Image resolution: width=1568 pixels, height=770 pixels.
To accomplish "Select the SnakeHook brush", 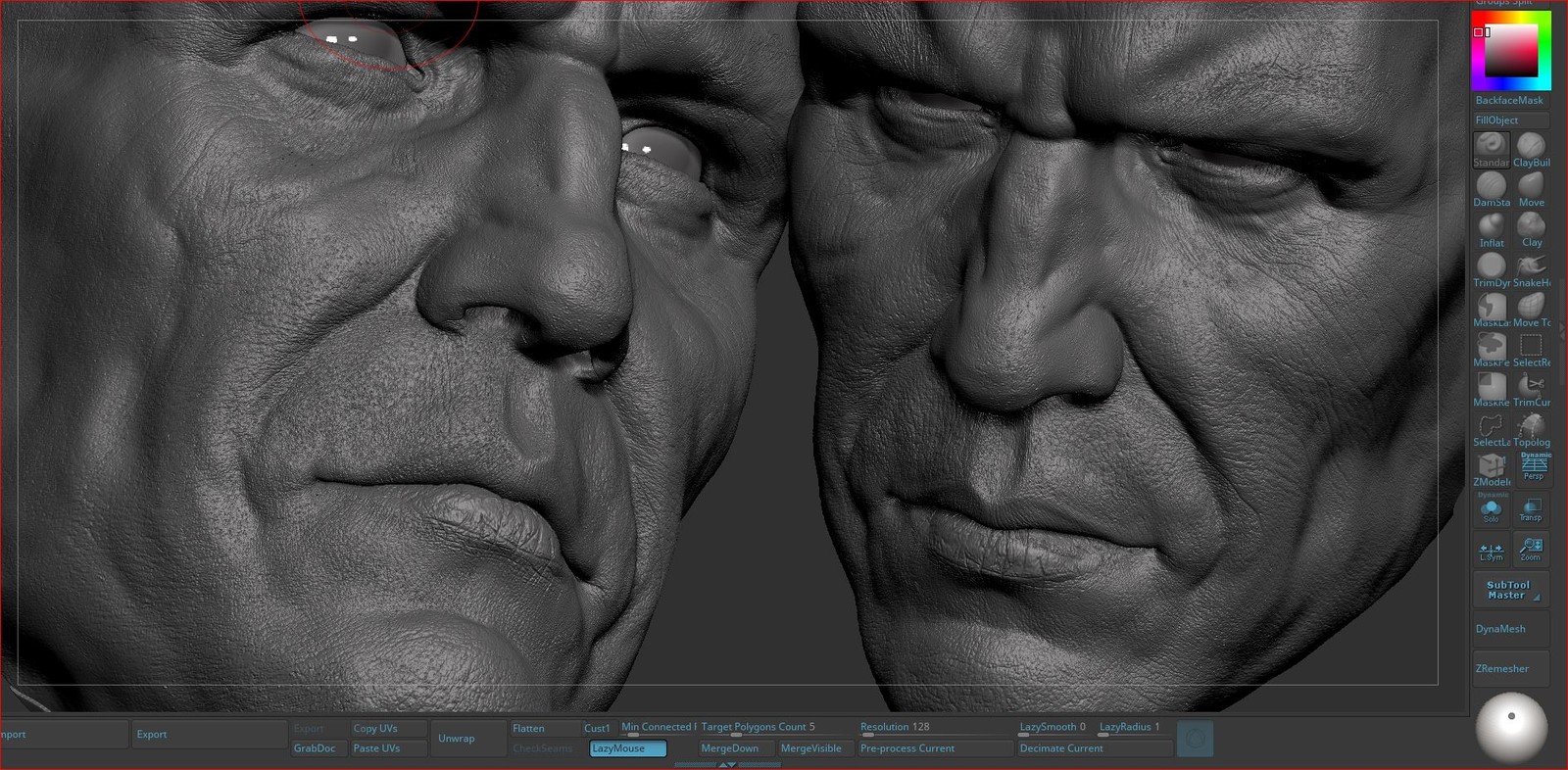I will point(1532,270).
